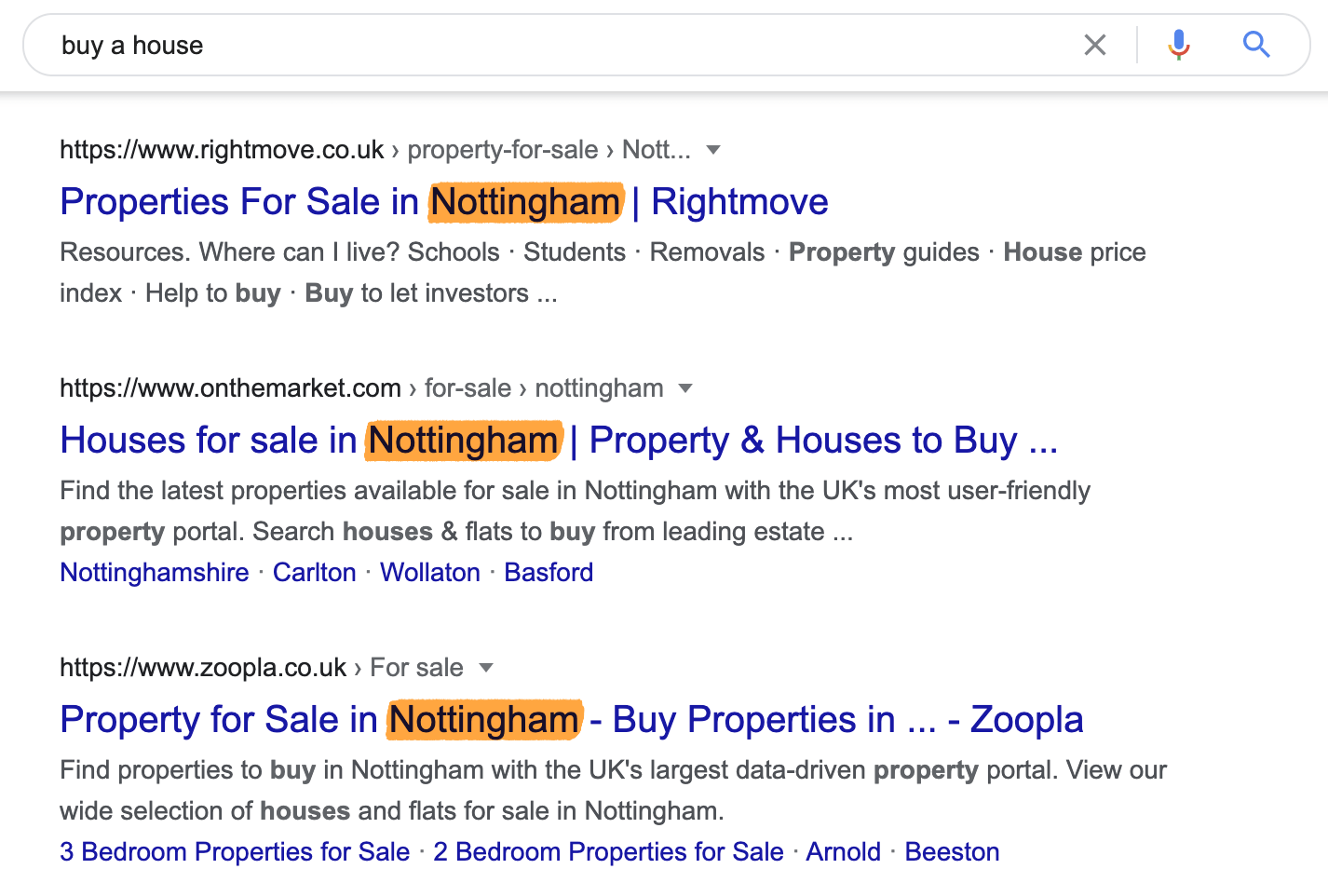The width and height of the screenshot is (1328, 896).
Task: Clear the search box with the X icon
Action: (x=1095, y=45)
